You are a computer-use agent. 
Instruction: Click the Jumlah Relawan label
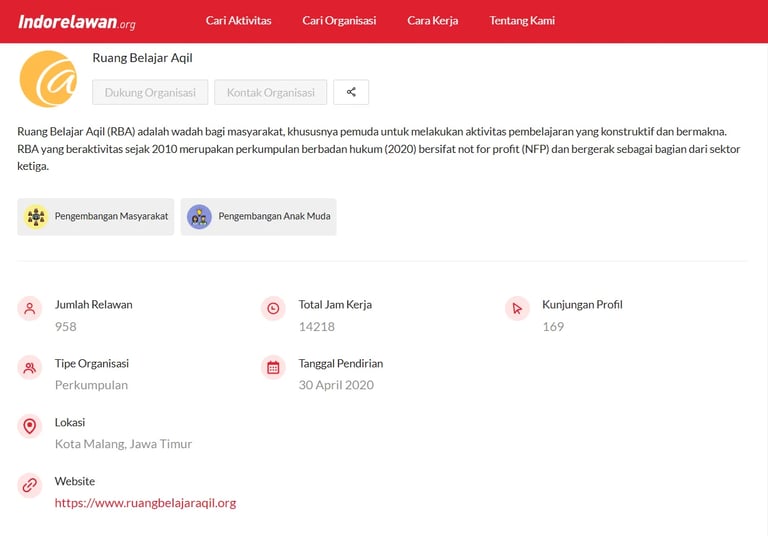pyautogui.click(x=94, y=305)
